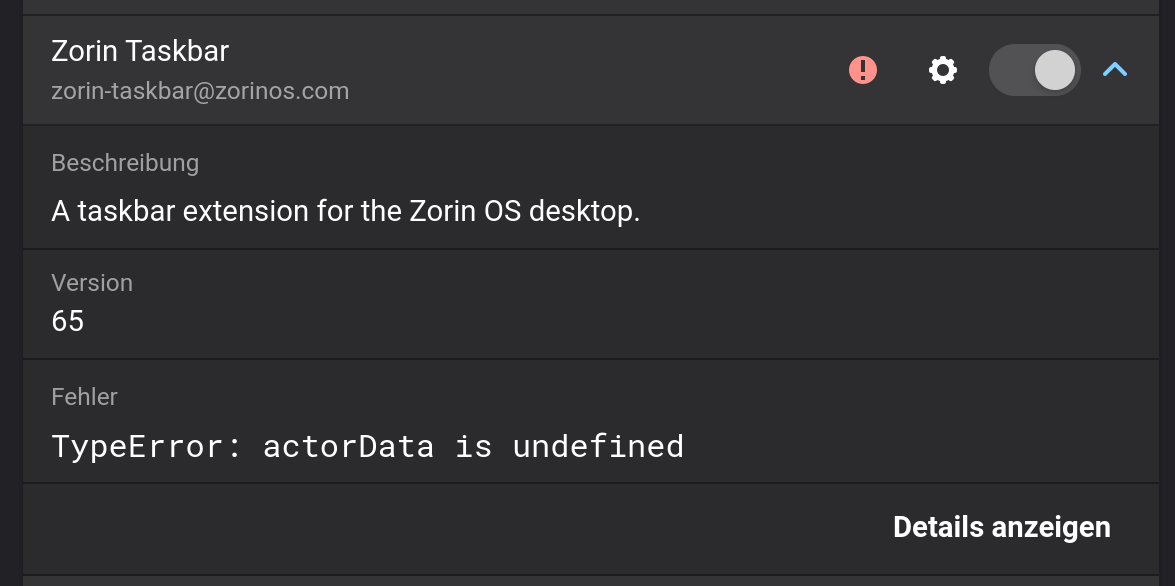Click the Version label
The height and width of the screenshot is (586, 1175).
click(92, 283)
